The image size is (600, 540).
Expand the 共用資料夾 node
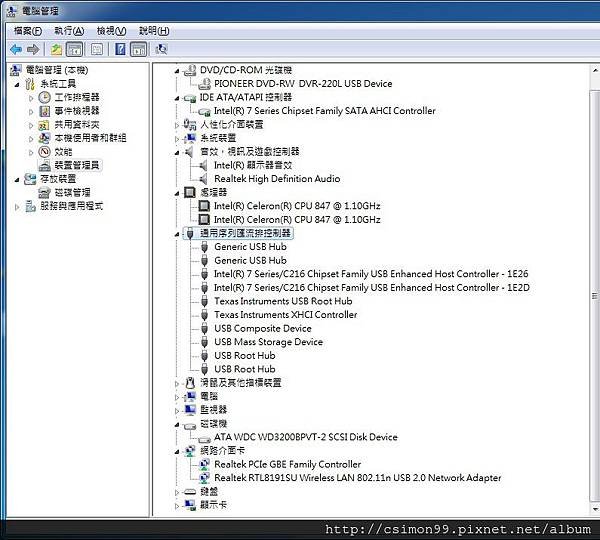click(x=31, y=126)
